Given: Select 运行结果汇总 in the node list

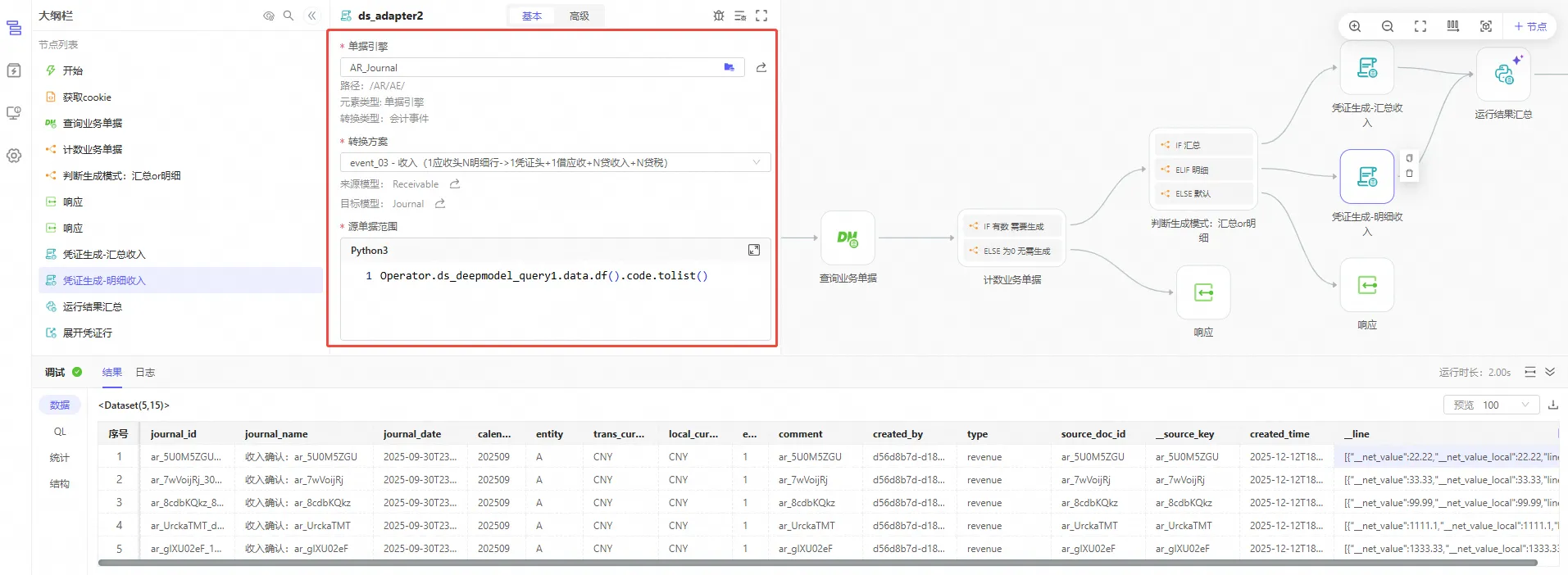Looking at the screenshot, I should tap(92, 306).
